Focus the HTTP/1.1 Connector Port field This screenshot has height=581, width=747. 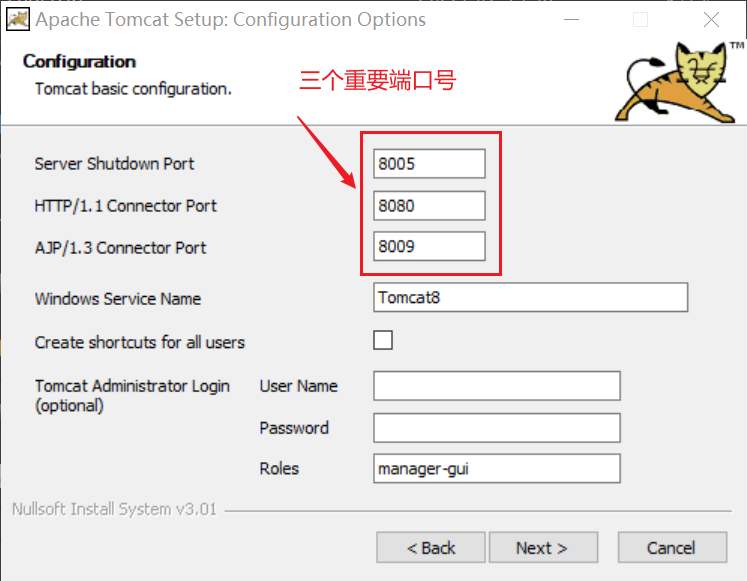(429, 206)
